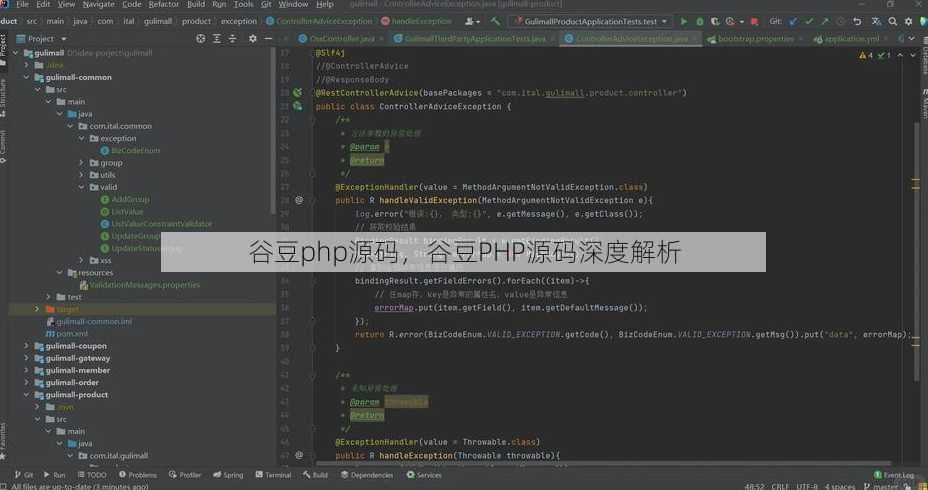
Task: Switch to GulimallThirdPartyApplicationTests.java tab
Action: (x=474, y=38)
